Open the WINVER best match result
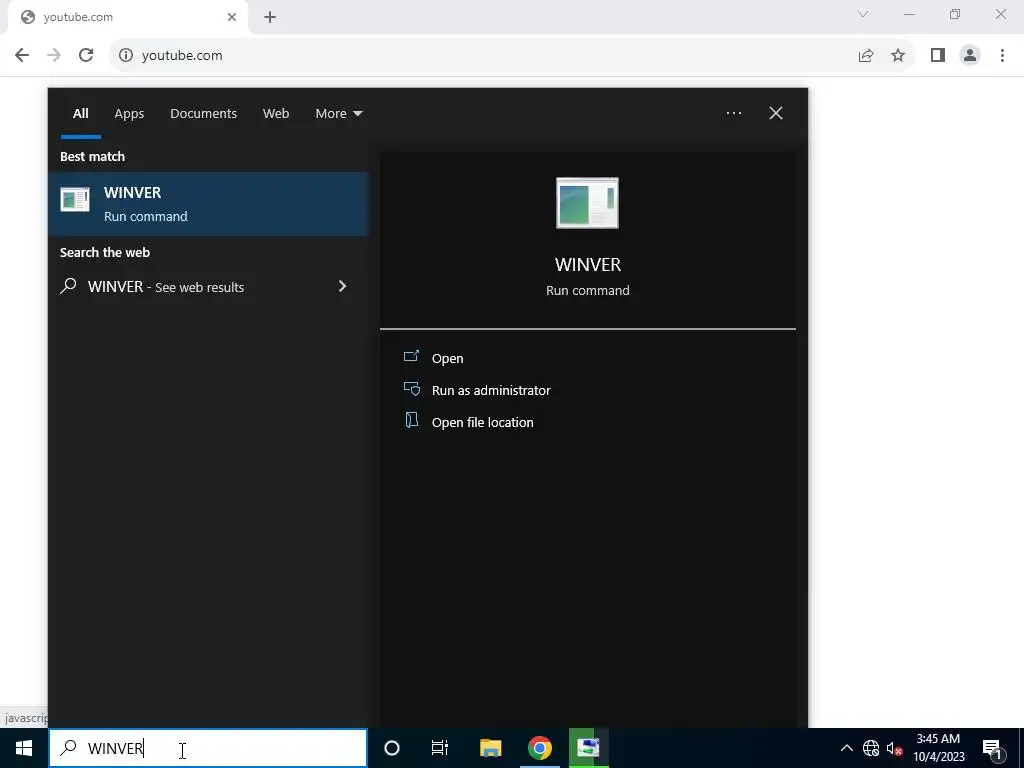 pos(208,204)
